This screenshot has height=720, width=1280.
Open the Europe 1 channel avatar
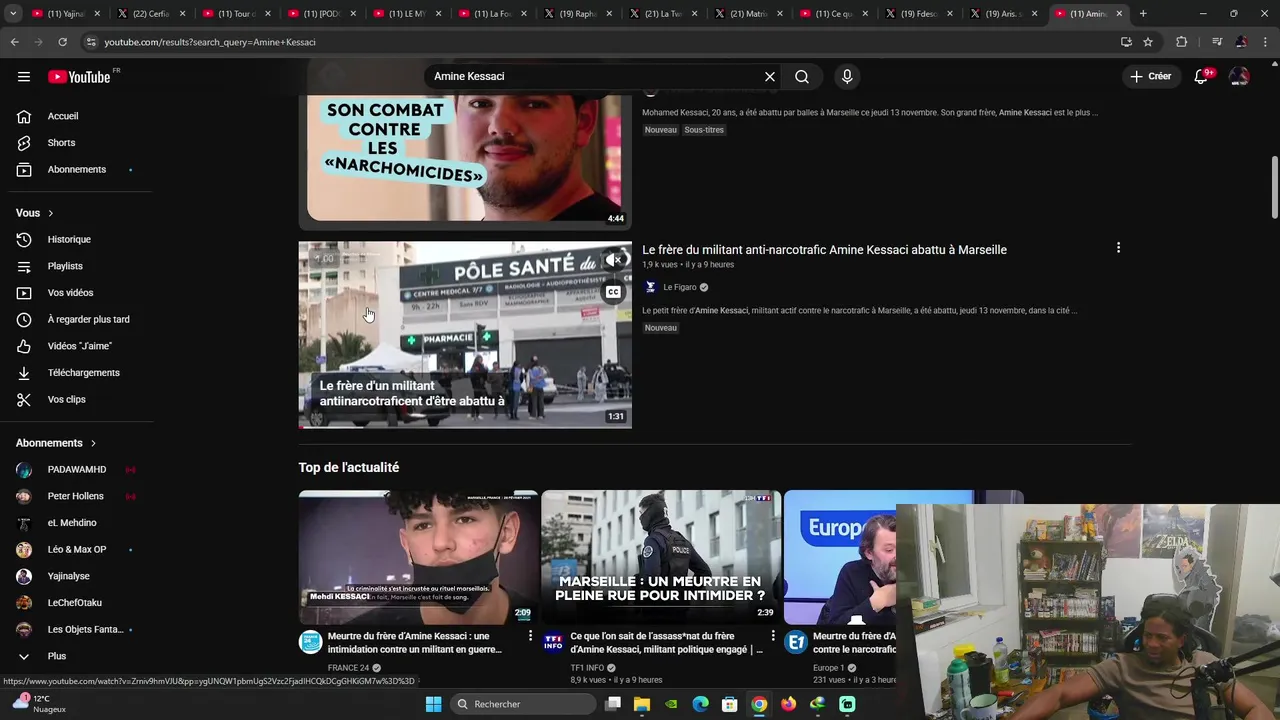click(796, 642)
